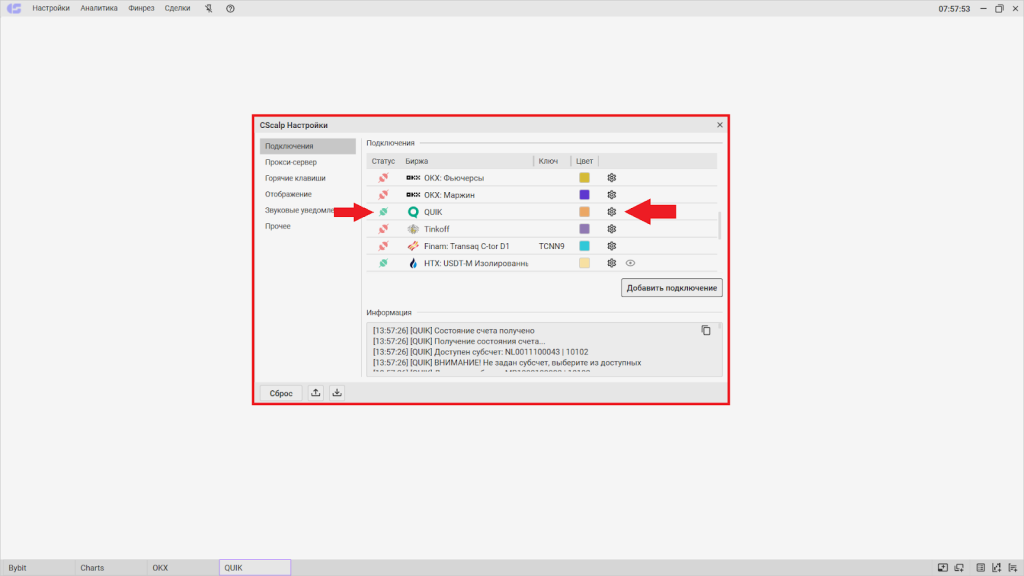Image resolution: width=1024 pixels, height=576 pixels.
Task: Change the cyan color swatch for Finam
Action: coord(584,246)
